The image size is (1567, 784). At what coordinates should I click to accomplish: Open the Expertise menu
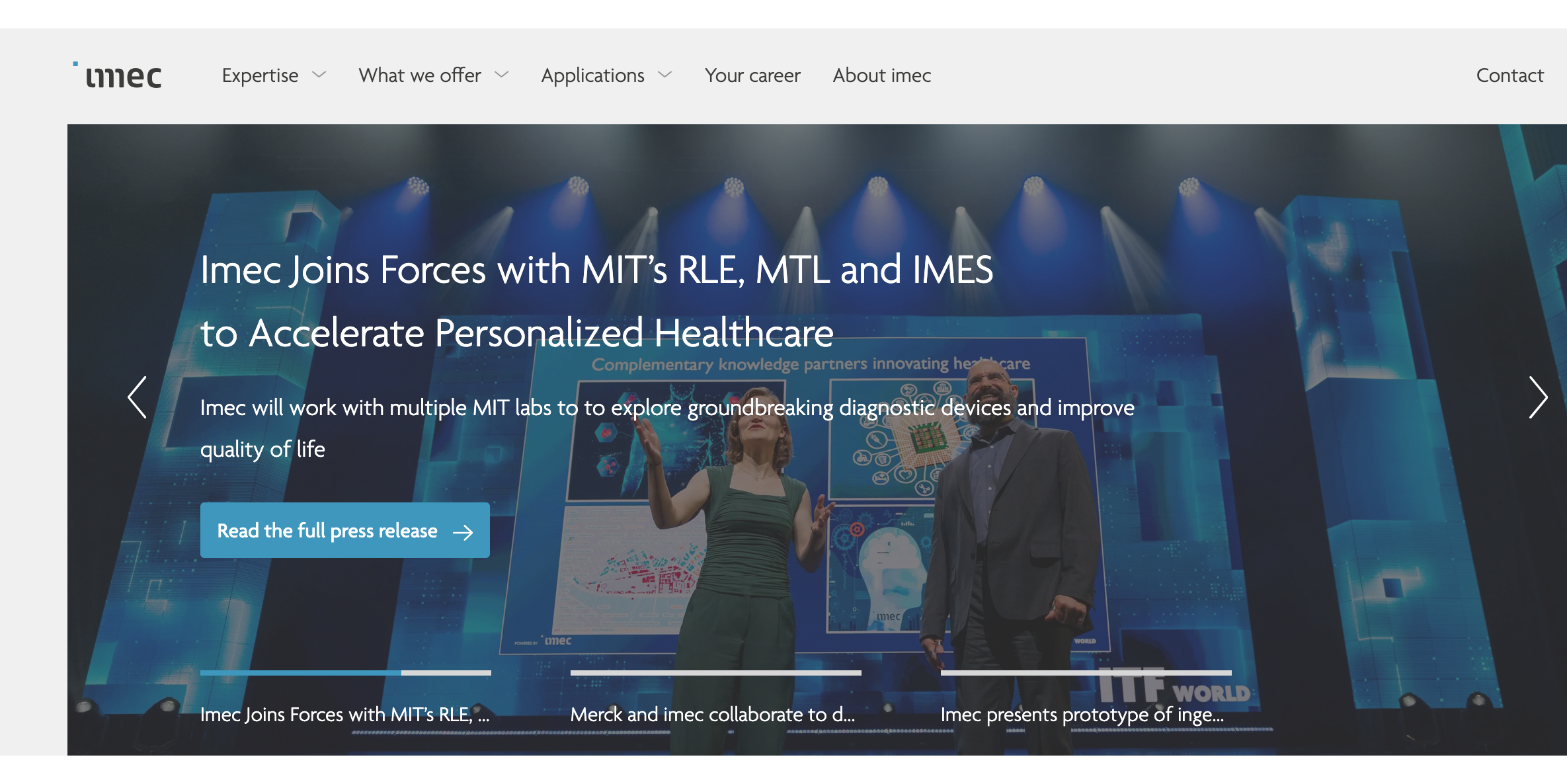pyautogui.click(x=260, y=75)
